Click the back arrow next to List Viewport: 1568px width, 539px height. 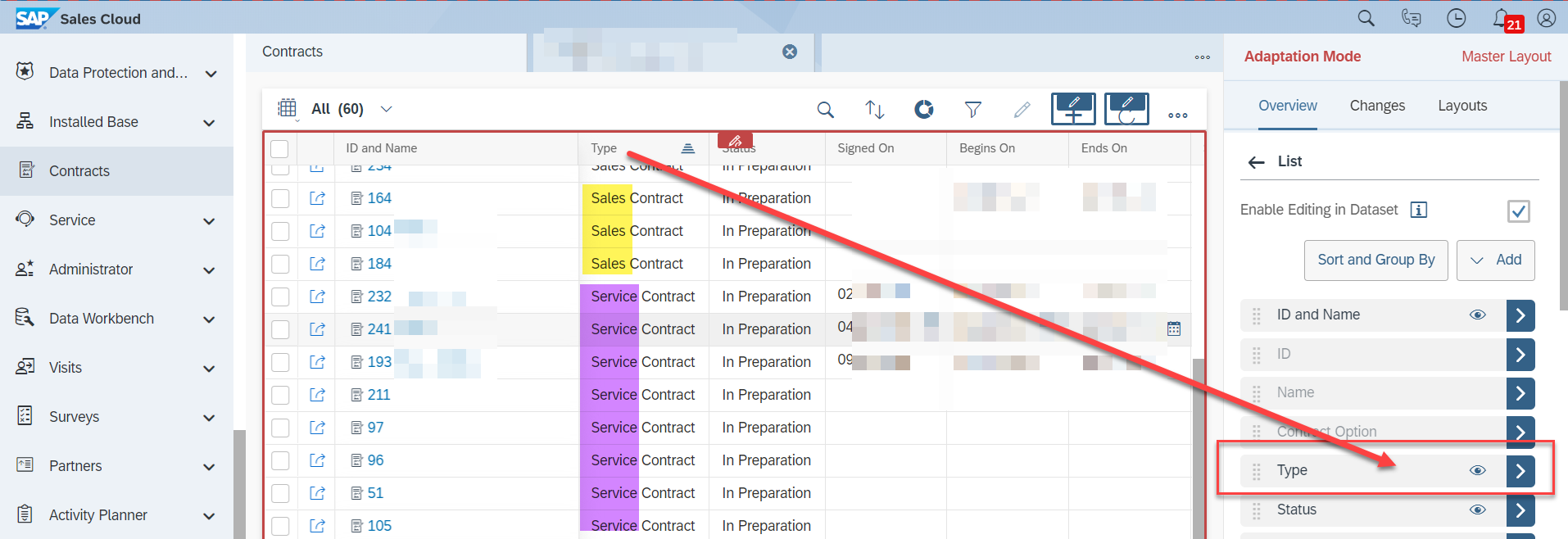1256,162
